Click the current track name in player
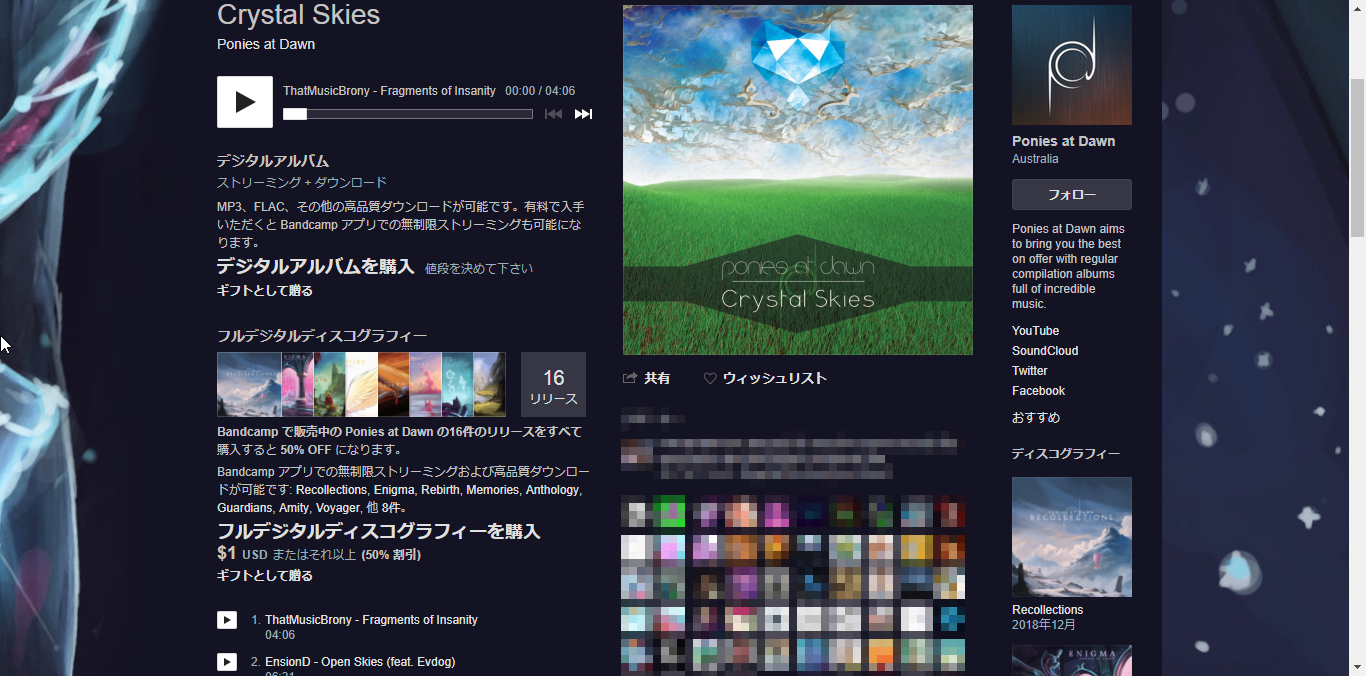 [389, 91]
